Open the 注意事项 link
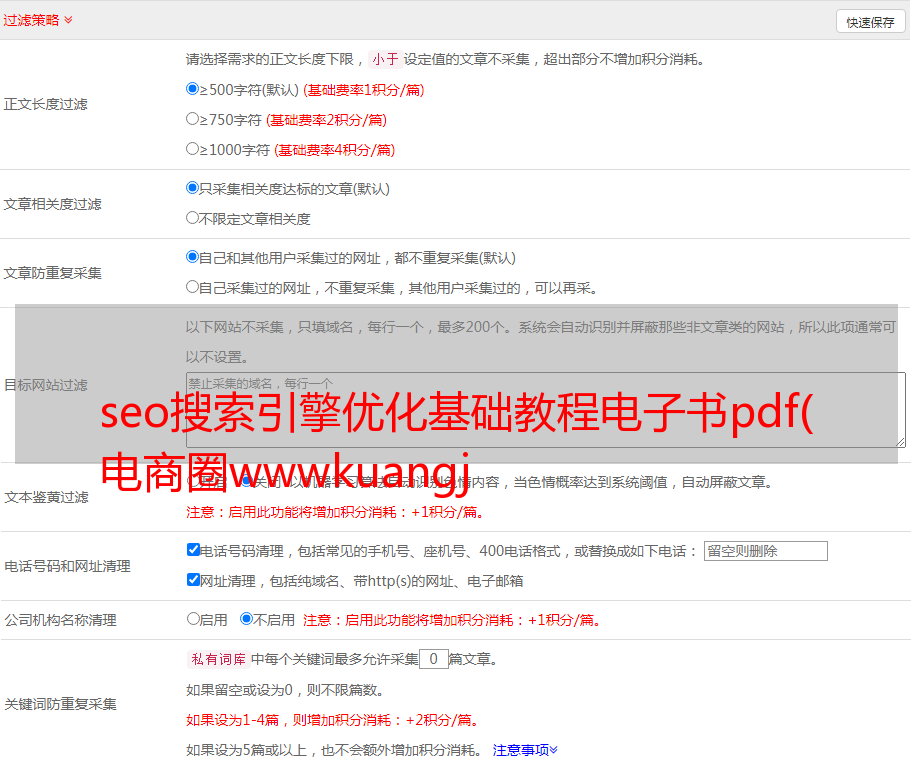 click(525, 750)
